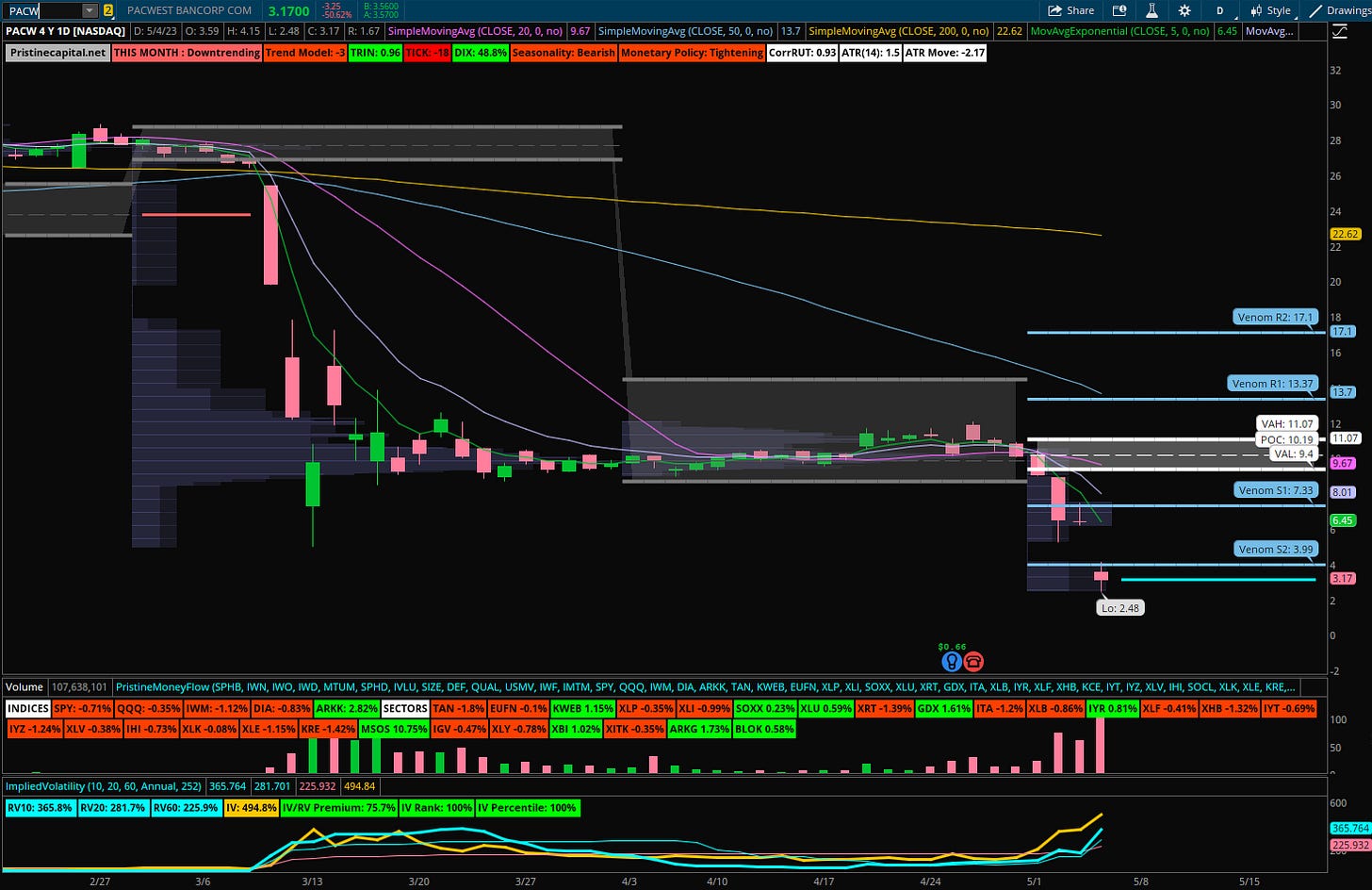Click 'PACW 4 Y 1D [NASDAQ]' chart title
Screen dimensions: 1372x890
66,31
